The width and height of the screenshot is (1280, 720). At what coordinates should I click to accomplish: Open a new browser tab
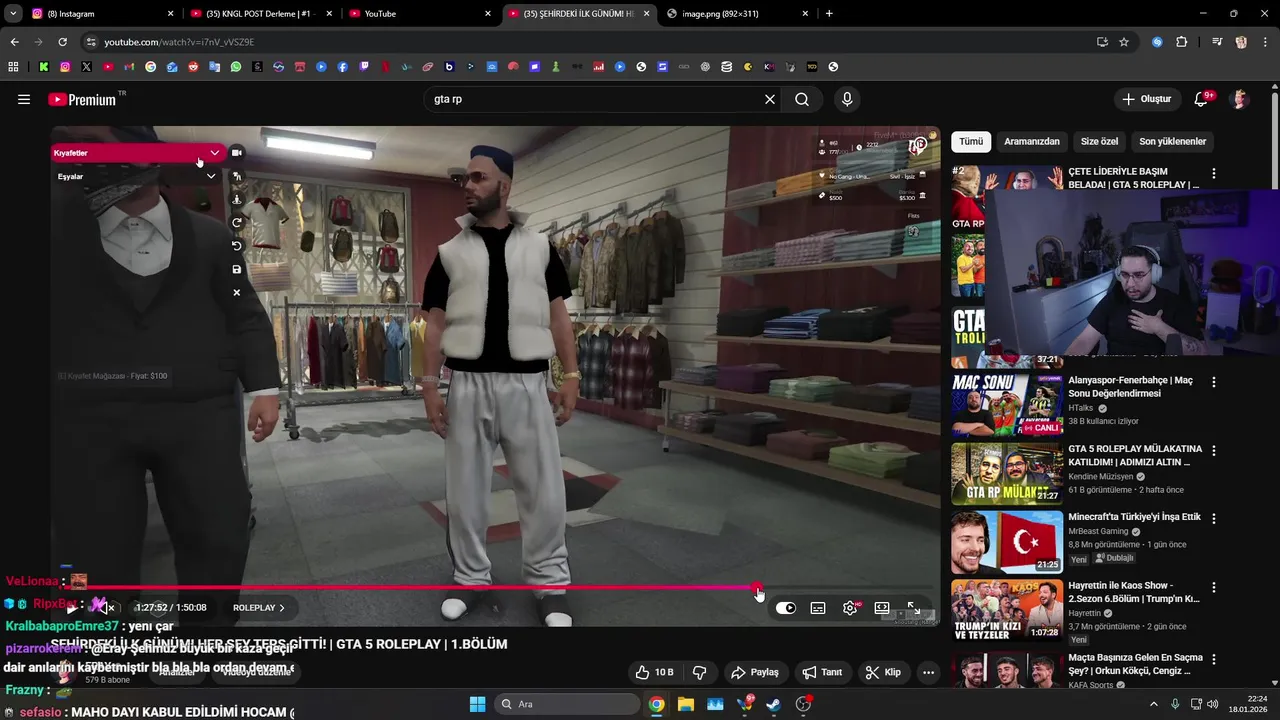(829, 14)
